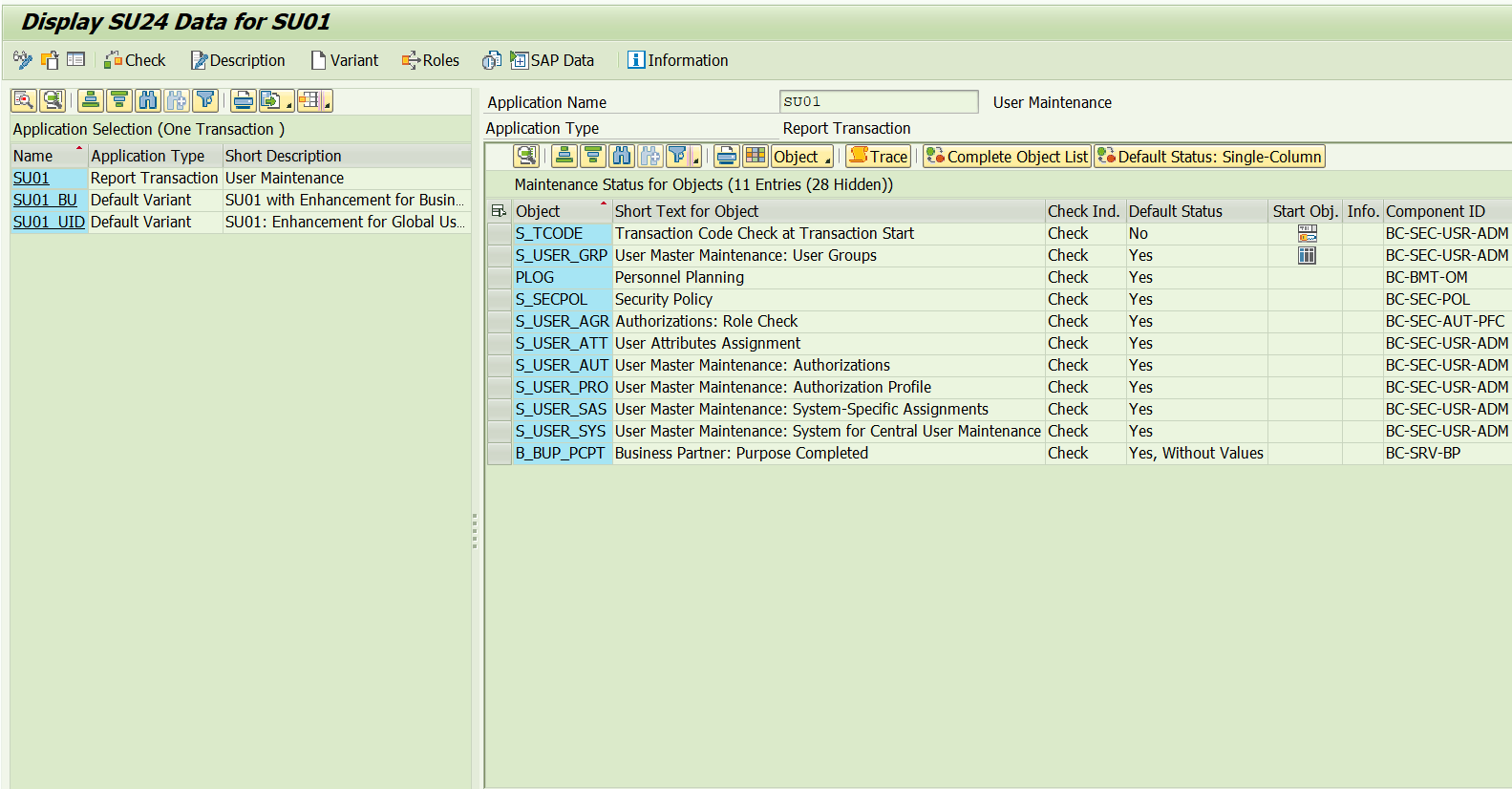Open the Description button
This screenshot has height=789, width=1512.
pos(238,60)
